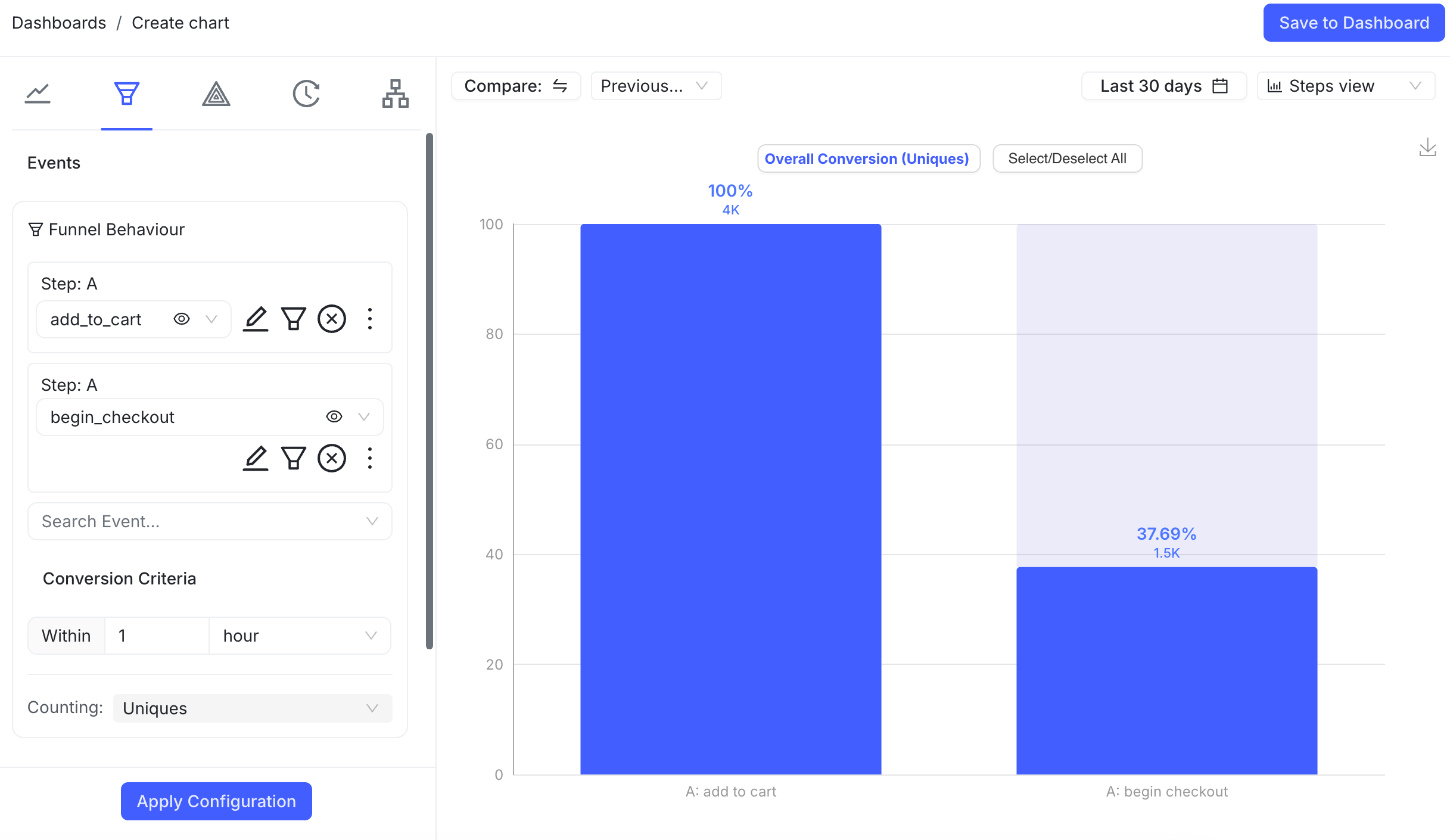This screenshot has height=840, width=1450.
Task: Toggle Overall Conversion (Uniques) display
Action: 868,158
